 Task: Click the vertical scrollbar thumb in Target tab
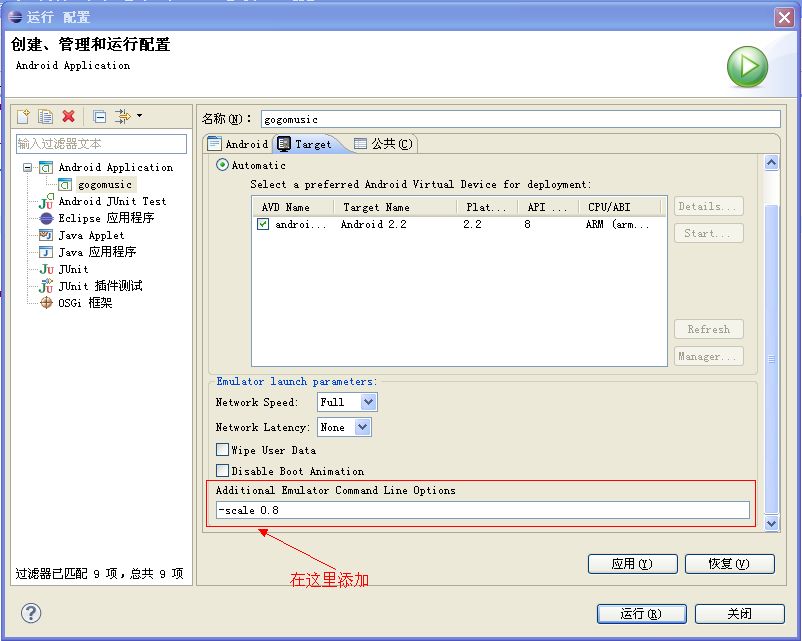click(x=771, y=358)
